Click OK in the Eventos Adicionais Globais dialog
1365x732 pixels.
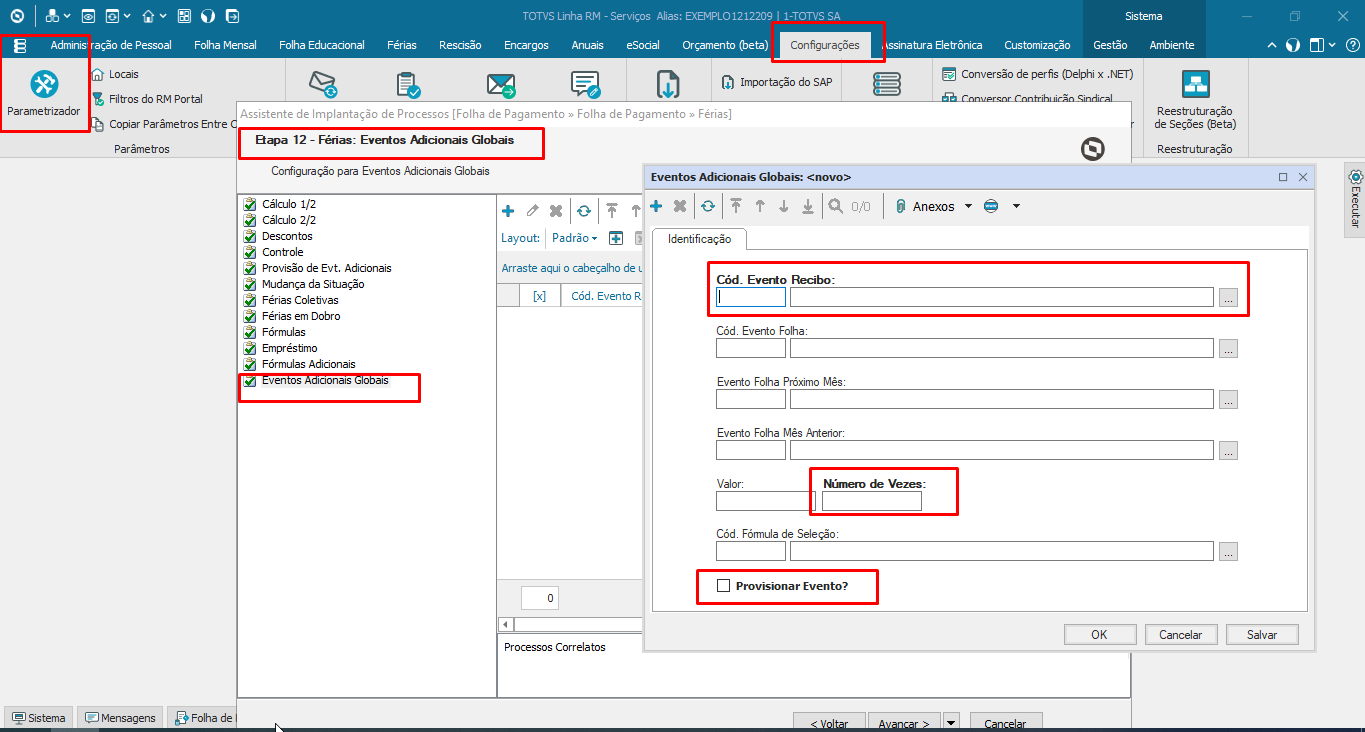[1099, 635]
